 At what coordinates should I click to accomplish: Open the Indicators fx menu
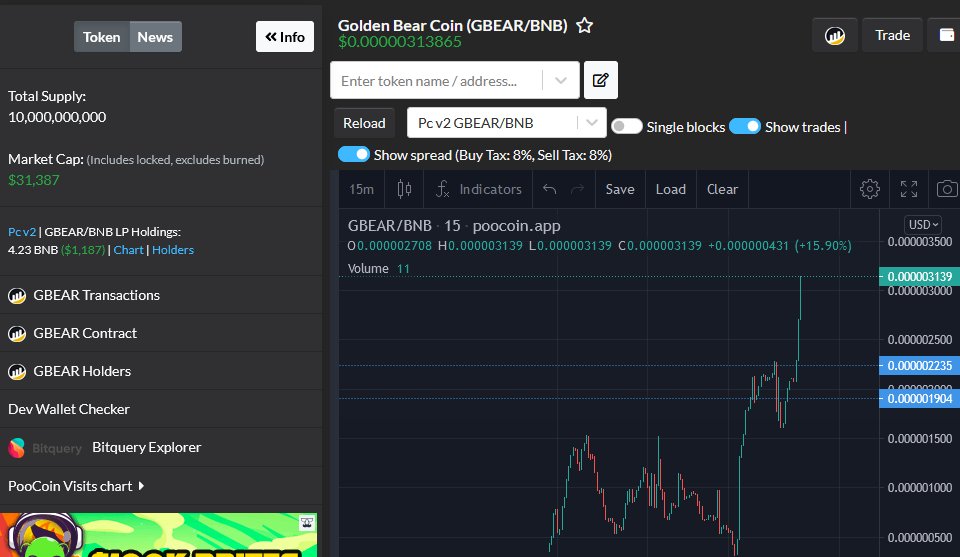pyautogui.click(x=478, y=189)
